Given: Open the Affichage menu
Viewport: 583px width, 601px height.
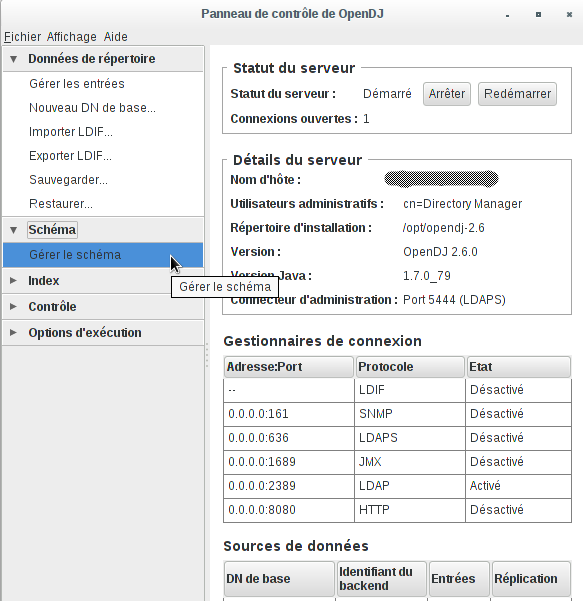Looking at the screenshot, I should (x=72, y=37).
